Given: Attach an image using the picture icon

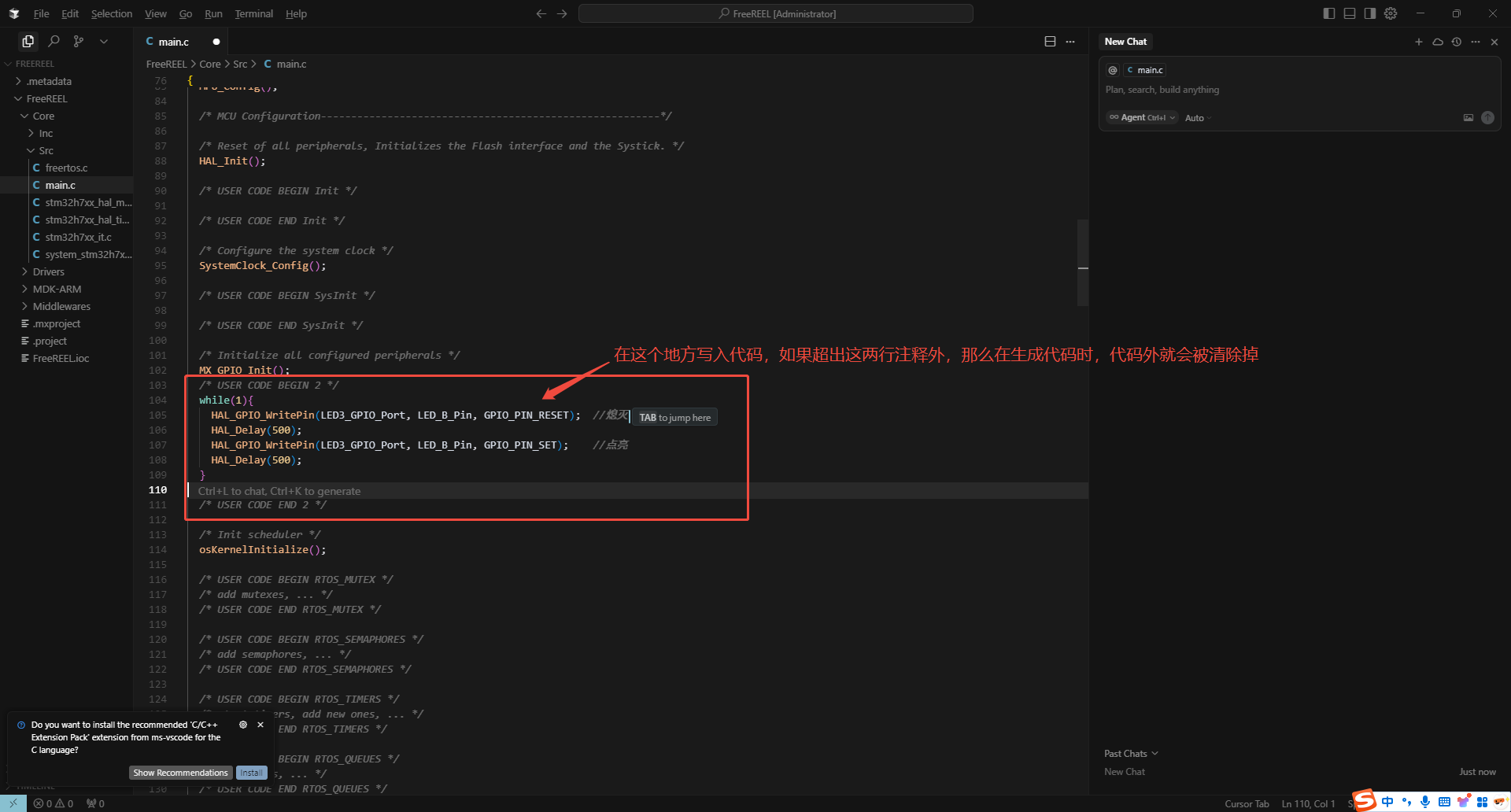Looking at the screenshot, I should point(1468,117).
